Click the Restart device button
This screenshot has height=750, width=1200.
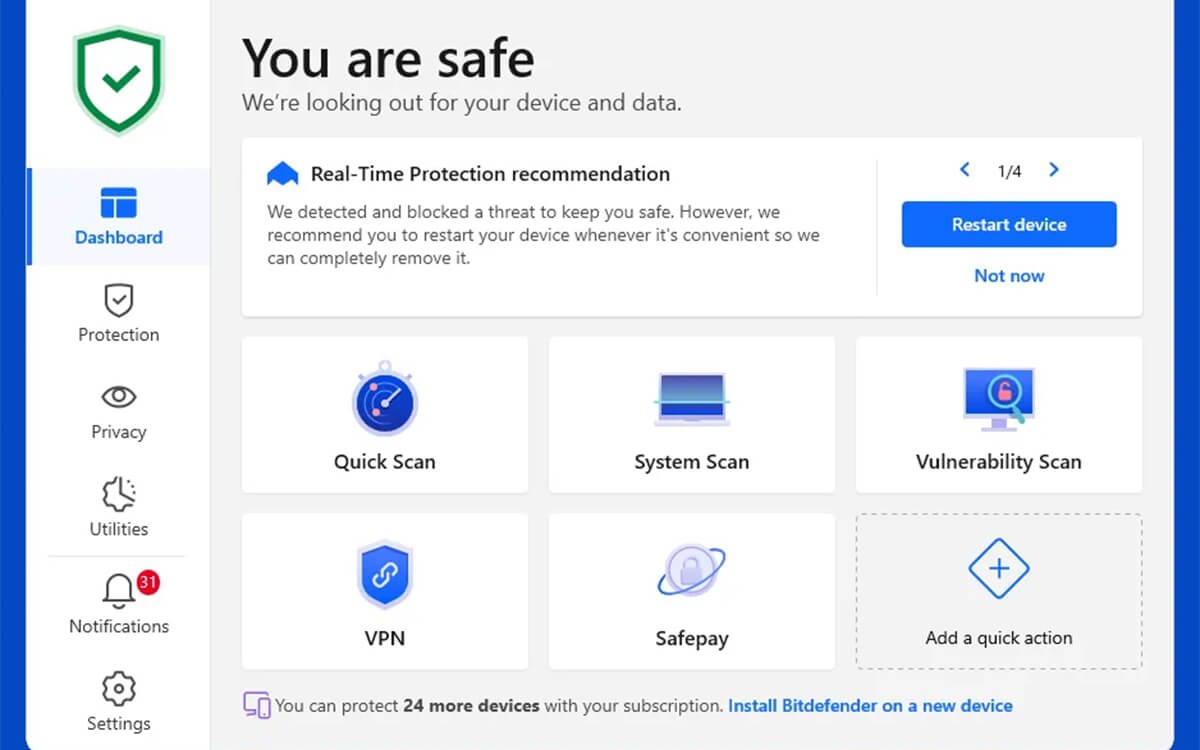pyautogui.click(x=1008, y=225)
